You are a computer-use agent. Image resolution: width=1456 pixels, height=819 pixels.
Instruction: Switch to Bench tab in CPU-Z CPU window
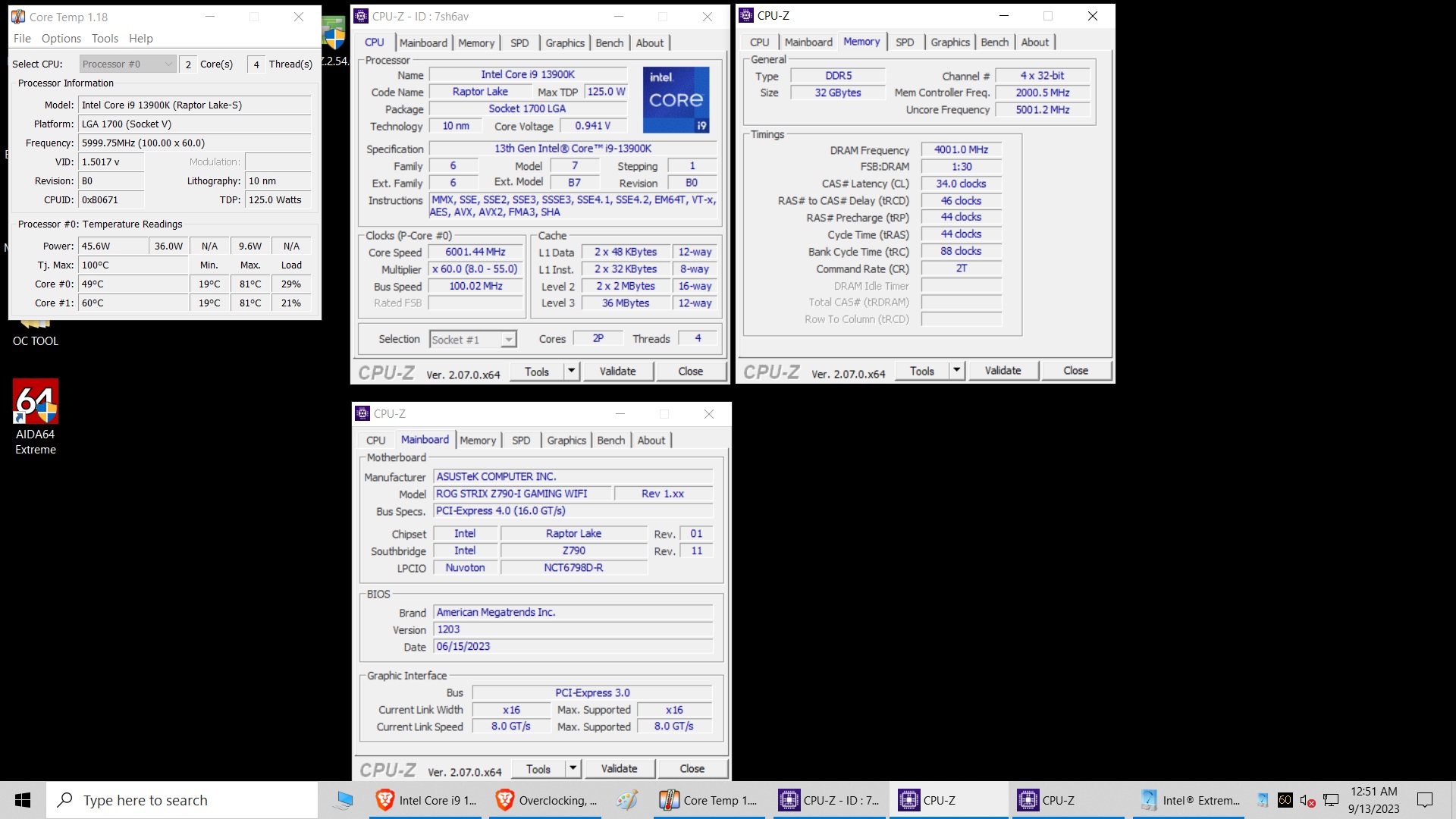[609, 43]
